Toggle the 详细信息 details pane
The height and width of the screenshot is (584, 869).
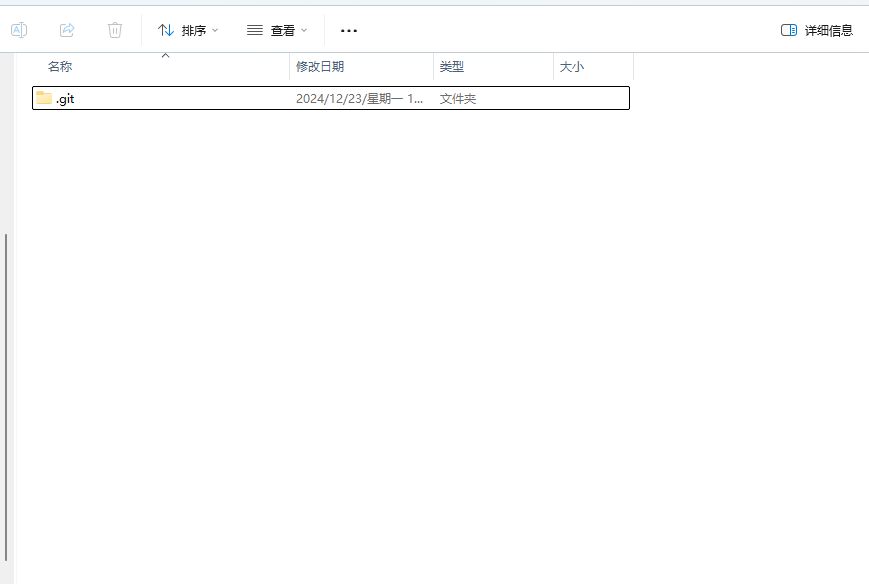coord(818,30)
